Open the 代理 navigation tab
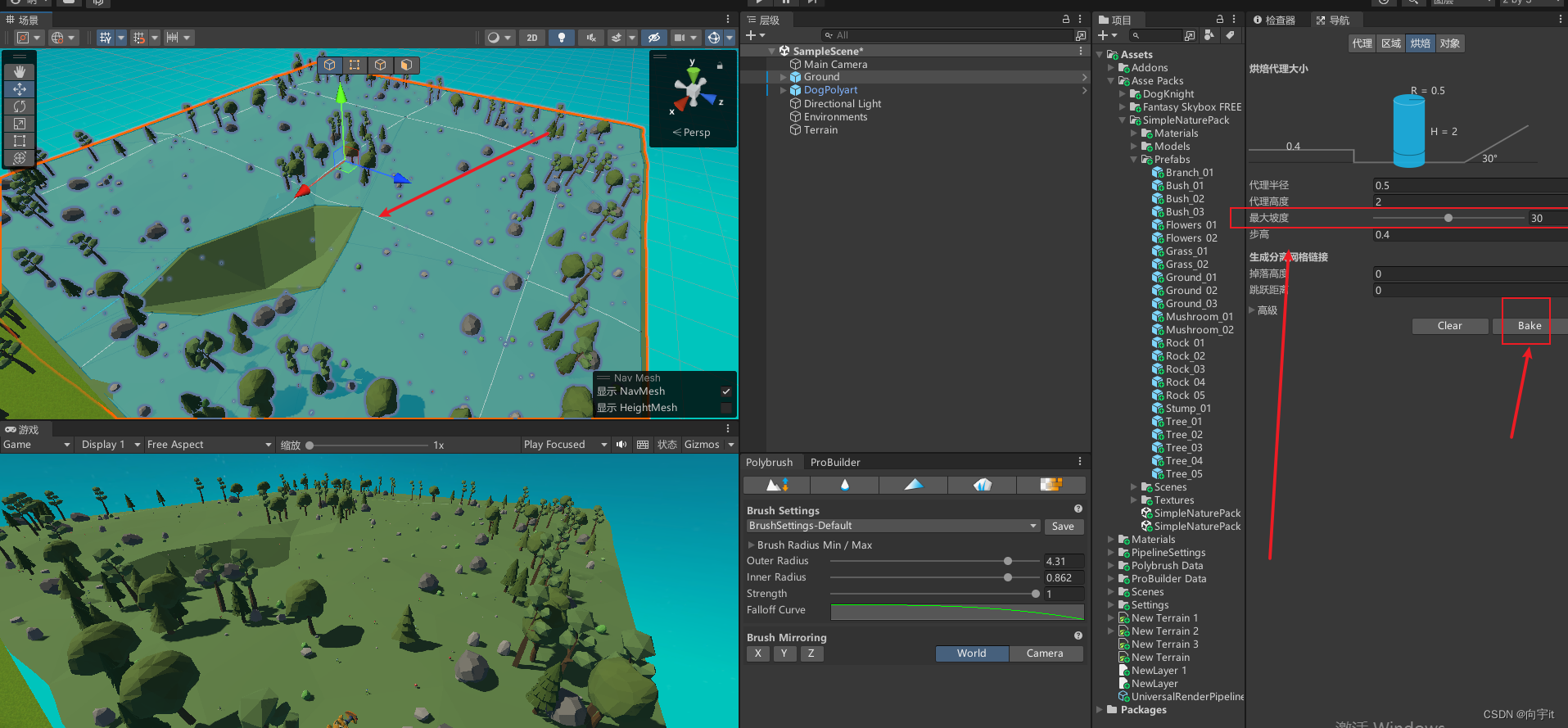 point(1362,43)
